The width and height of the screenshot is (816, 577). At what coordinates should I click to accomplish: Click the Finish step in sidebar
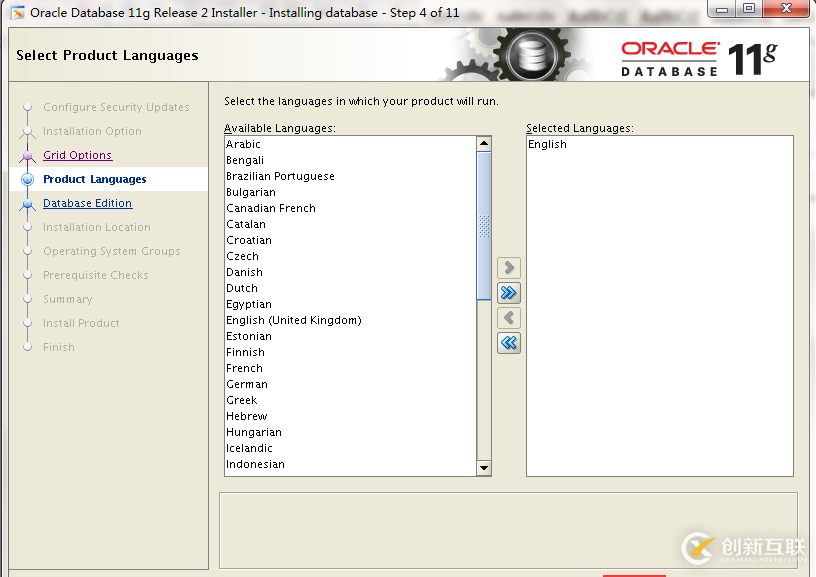click(x=59, y=347)
